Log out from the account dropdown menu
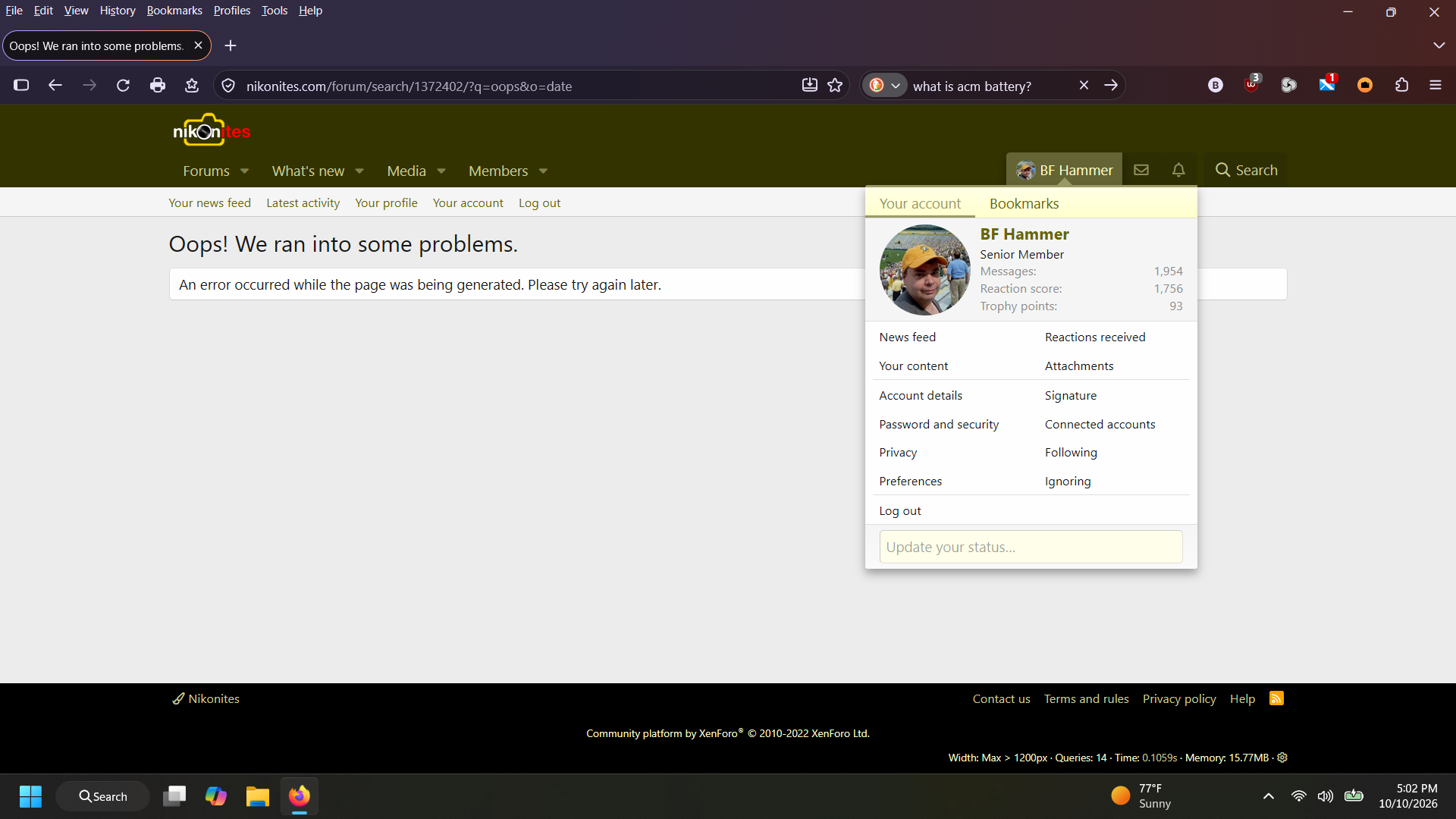 [x=900, y=510]
